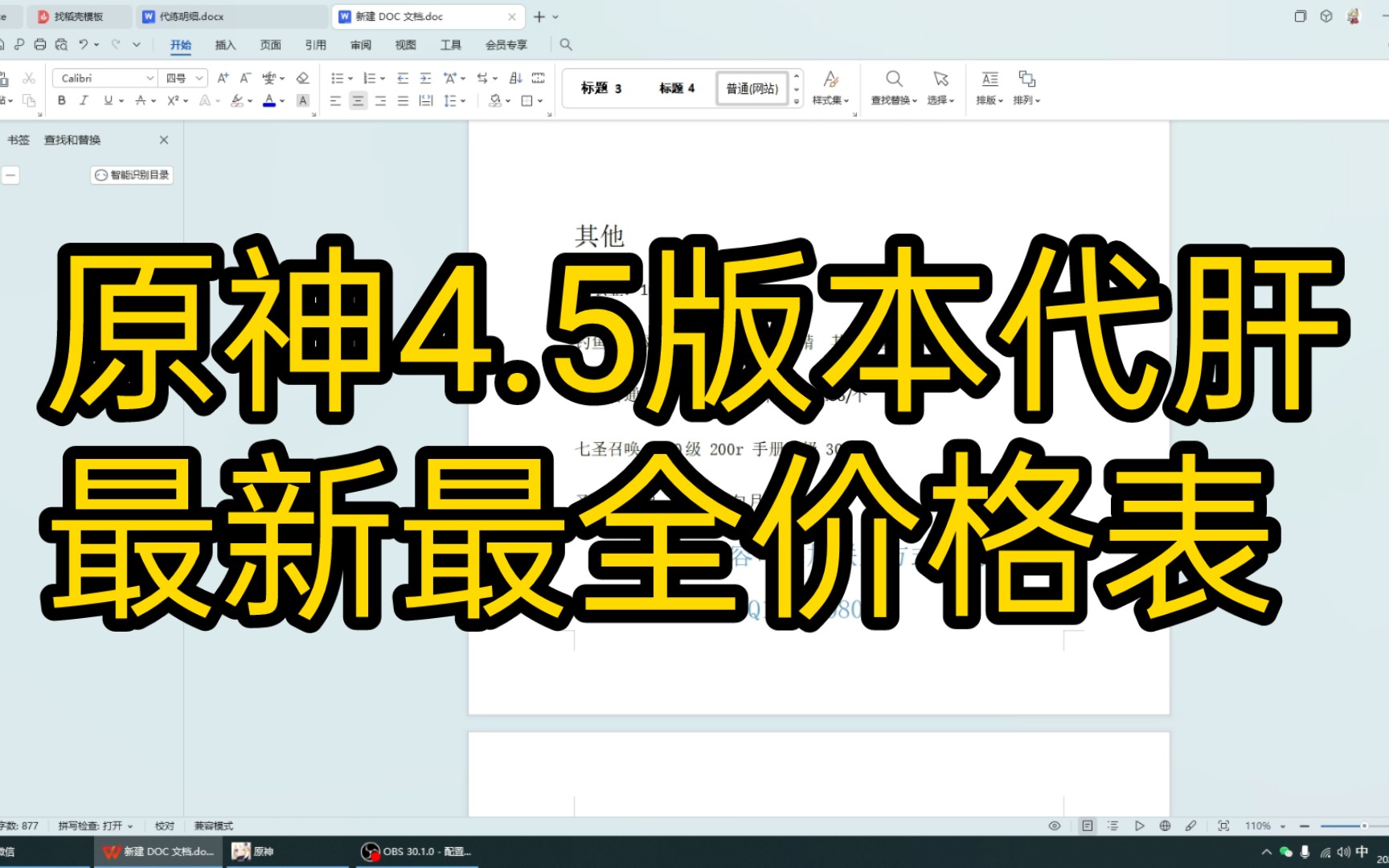This screenshot has width=1389, height=868.
Task: Expand the bullet list dropdown arrow
Action: pos(350,78)
